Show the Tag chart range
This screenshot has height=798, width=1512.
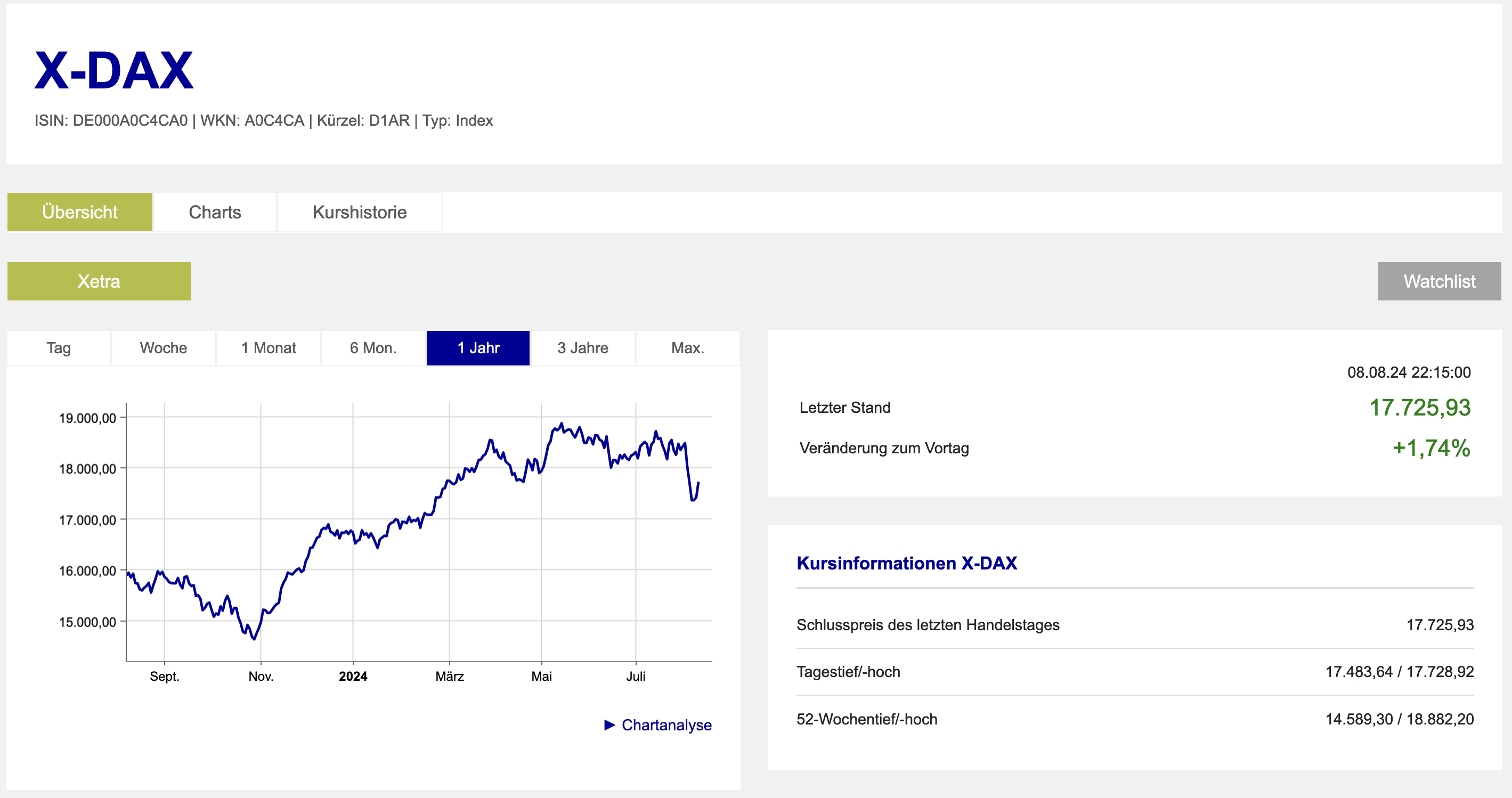click(x=59, y=348)
